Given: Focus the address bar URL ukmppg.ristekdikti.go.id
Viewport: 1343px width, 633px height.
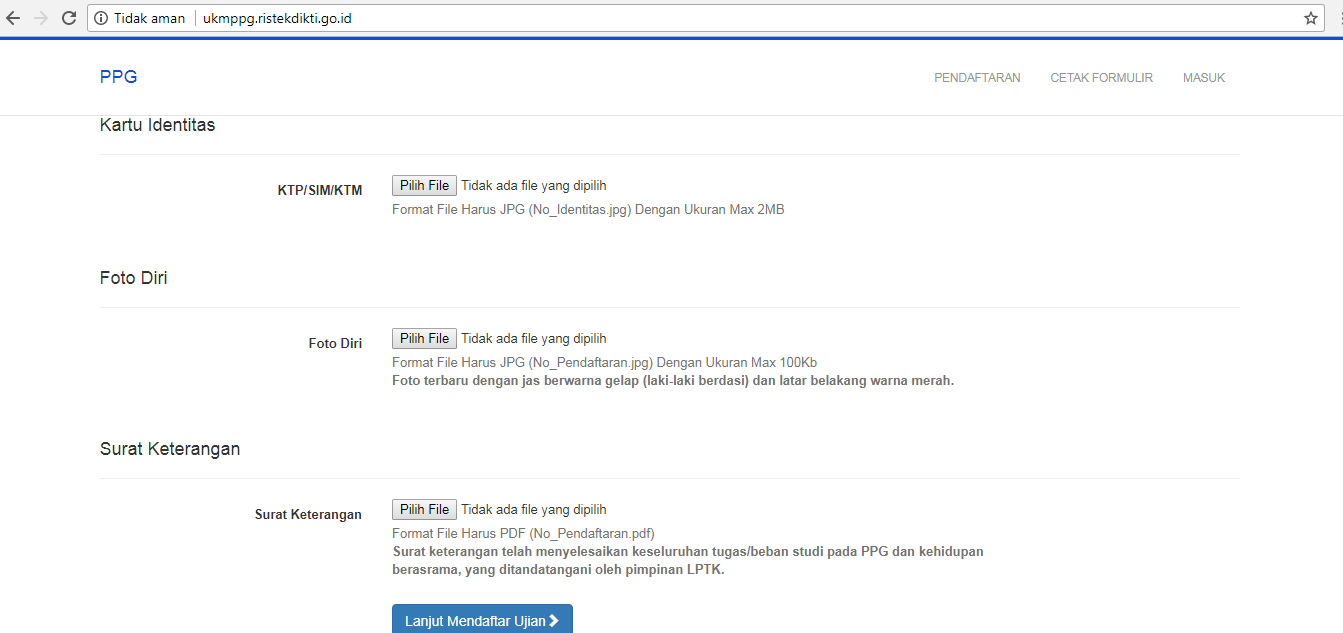Looking at the screenshot, I should (277, 18).
